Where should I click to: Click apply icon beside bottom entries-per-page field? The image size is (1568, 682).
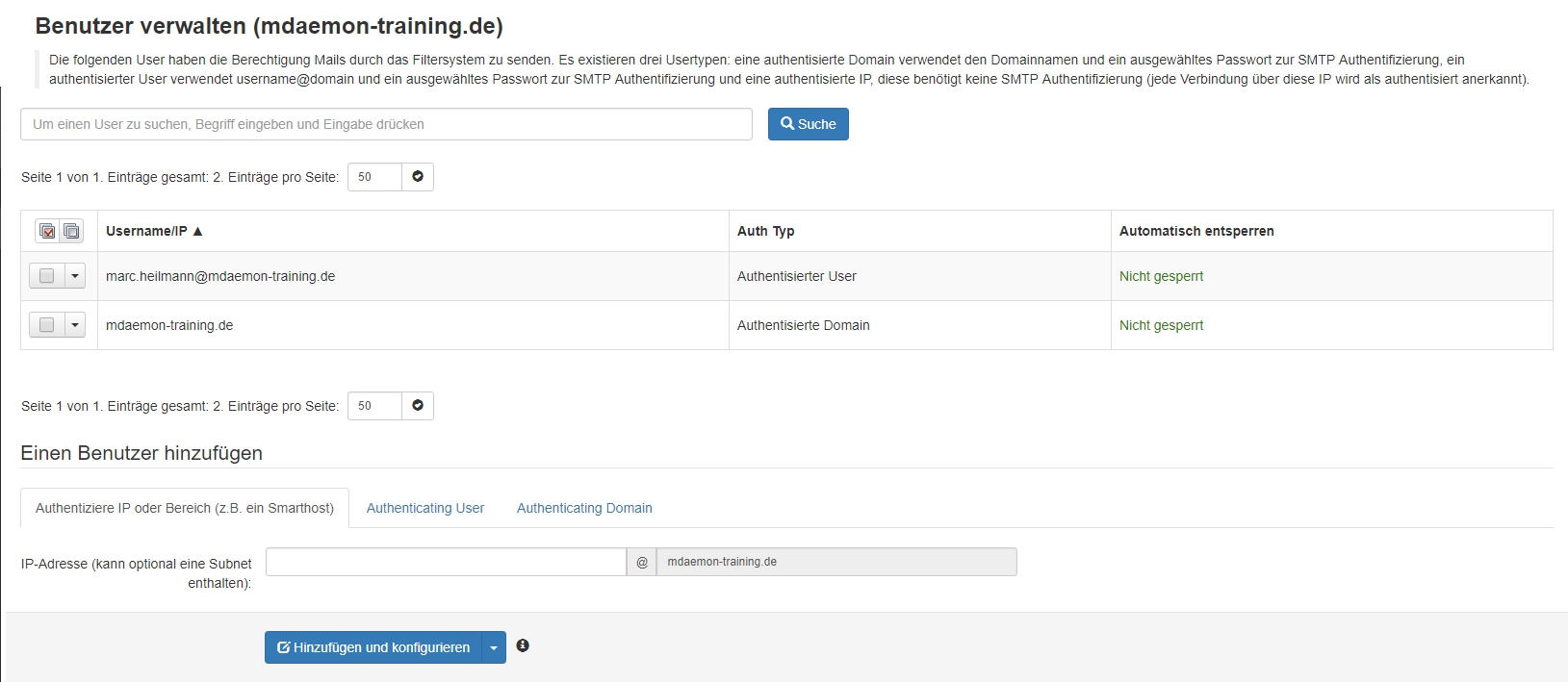[x=418, y=406]
